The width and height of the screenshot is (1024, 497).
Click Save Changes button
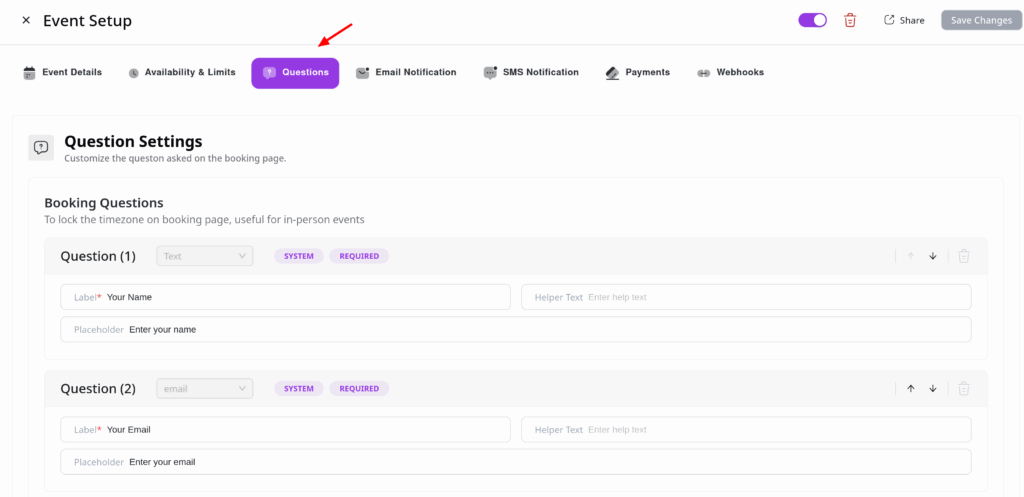(x=981, y=20)
